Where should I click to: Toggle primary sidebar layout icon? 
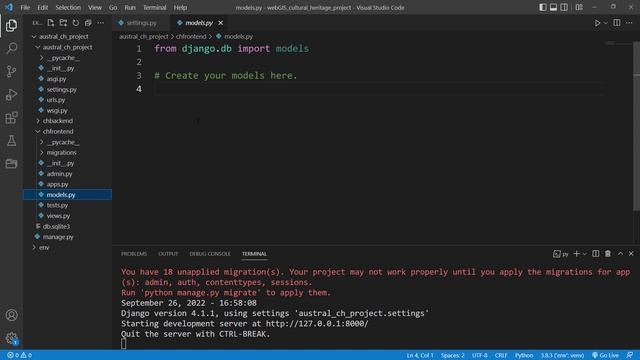click(x=542, y=7)
